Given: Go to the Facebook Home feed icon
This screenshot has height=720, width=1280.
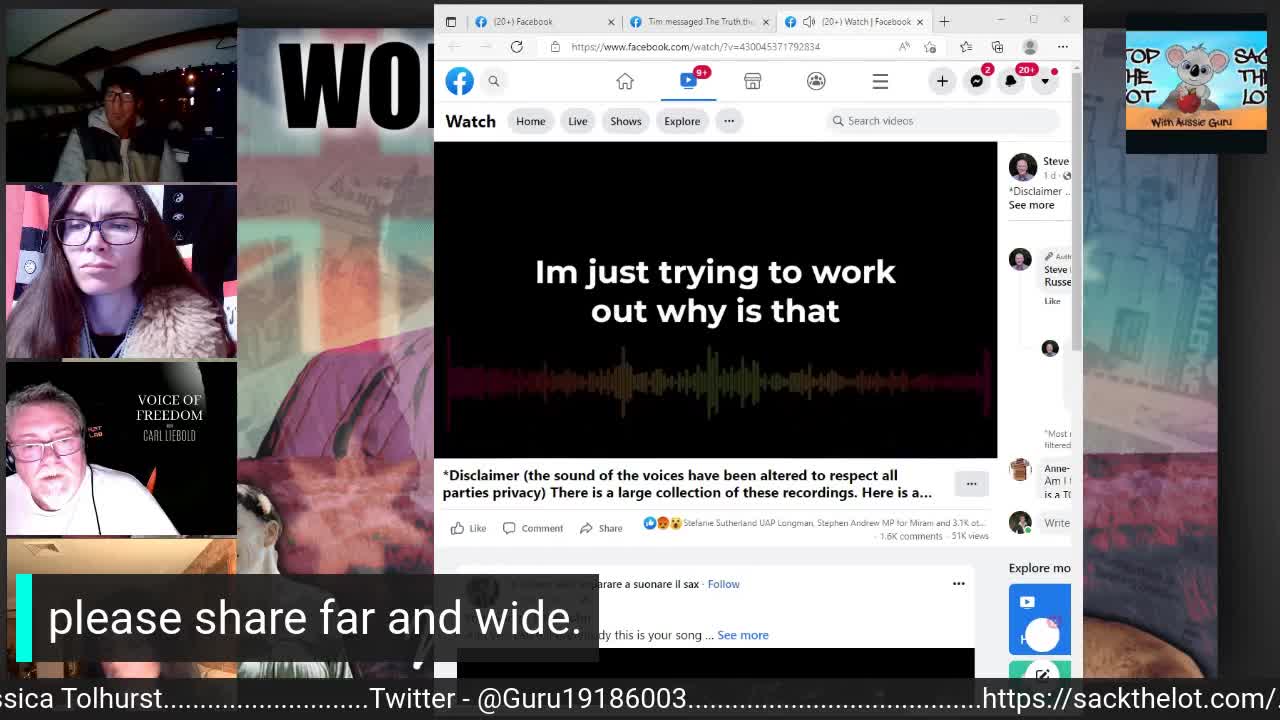Looking at the screenshot, I should click(625, 81).
